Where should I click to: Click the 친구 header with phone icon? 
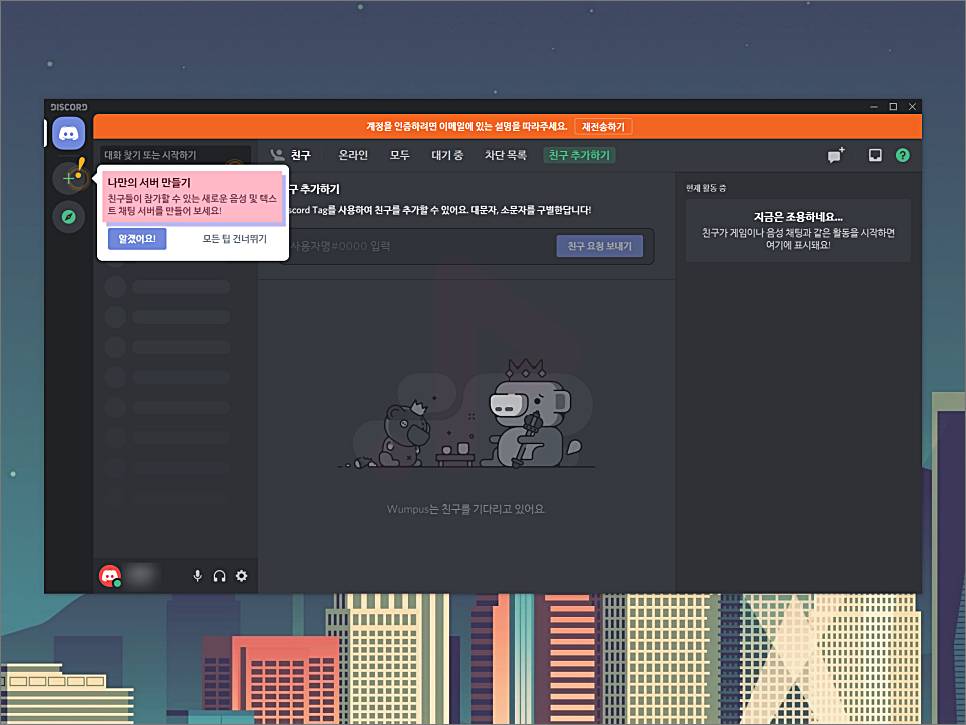[291, 155]
